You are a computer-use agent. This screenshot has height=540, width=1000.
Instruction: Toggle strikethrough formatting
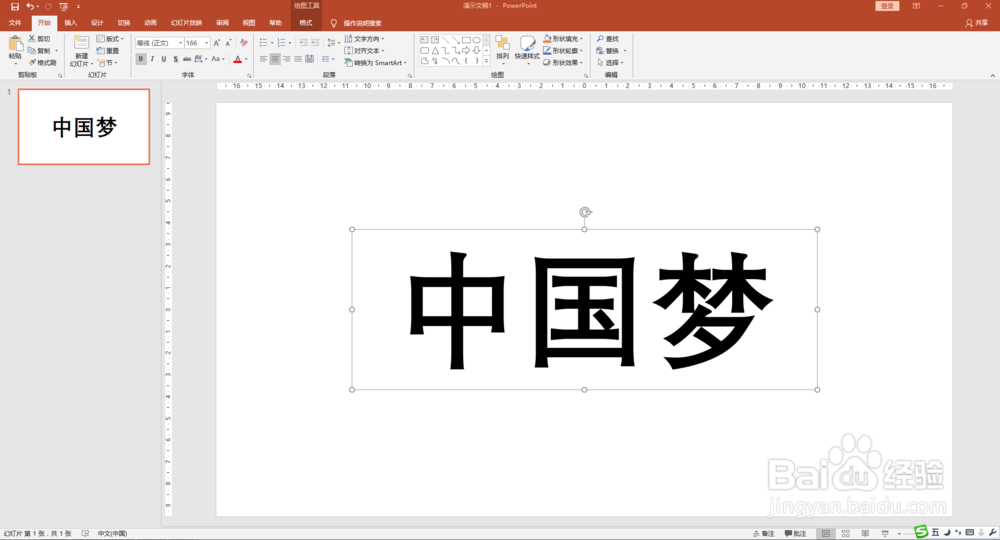(187, 59)
